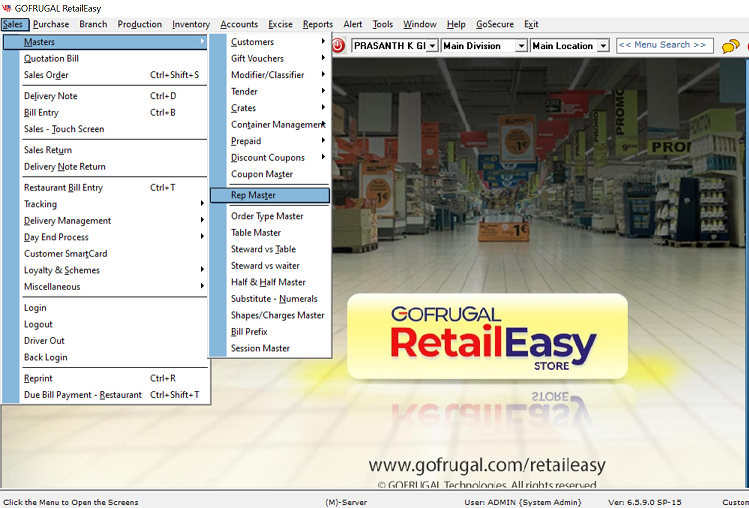Open the PRASANTH K GI company dropdown

click(x=432, y=46)
